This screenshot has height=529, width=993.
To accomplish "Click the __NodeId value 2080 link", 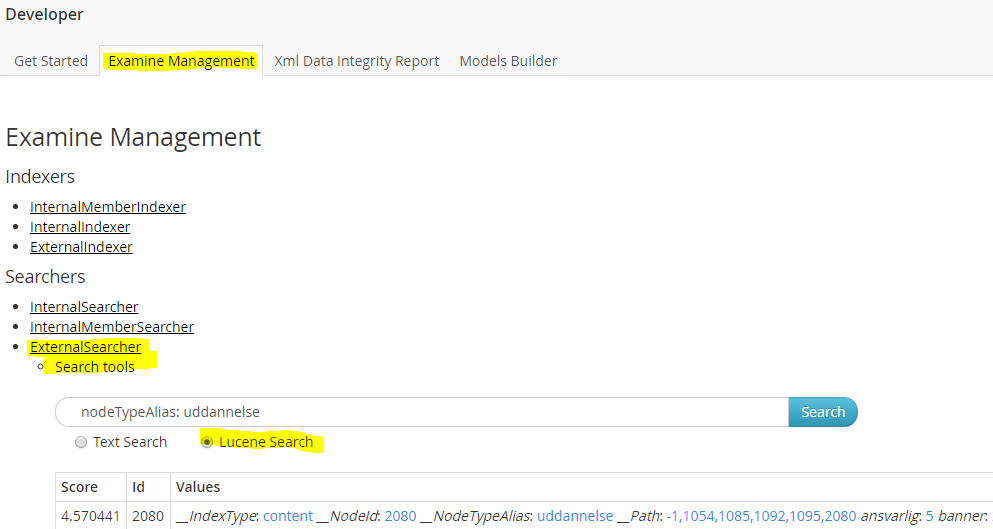I will (x=400, y=516).
